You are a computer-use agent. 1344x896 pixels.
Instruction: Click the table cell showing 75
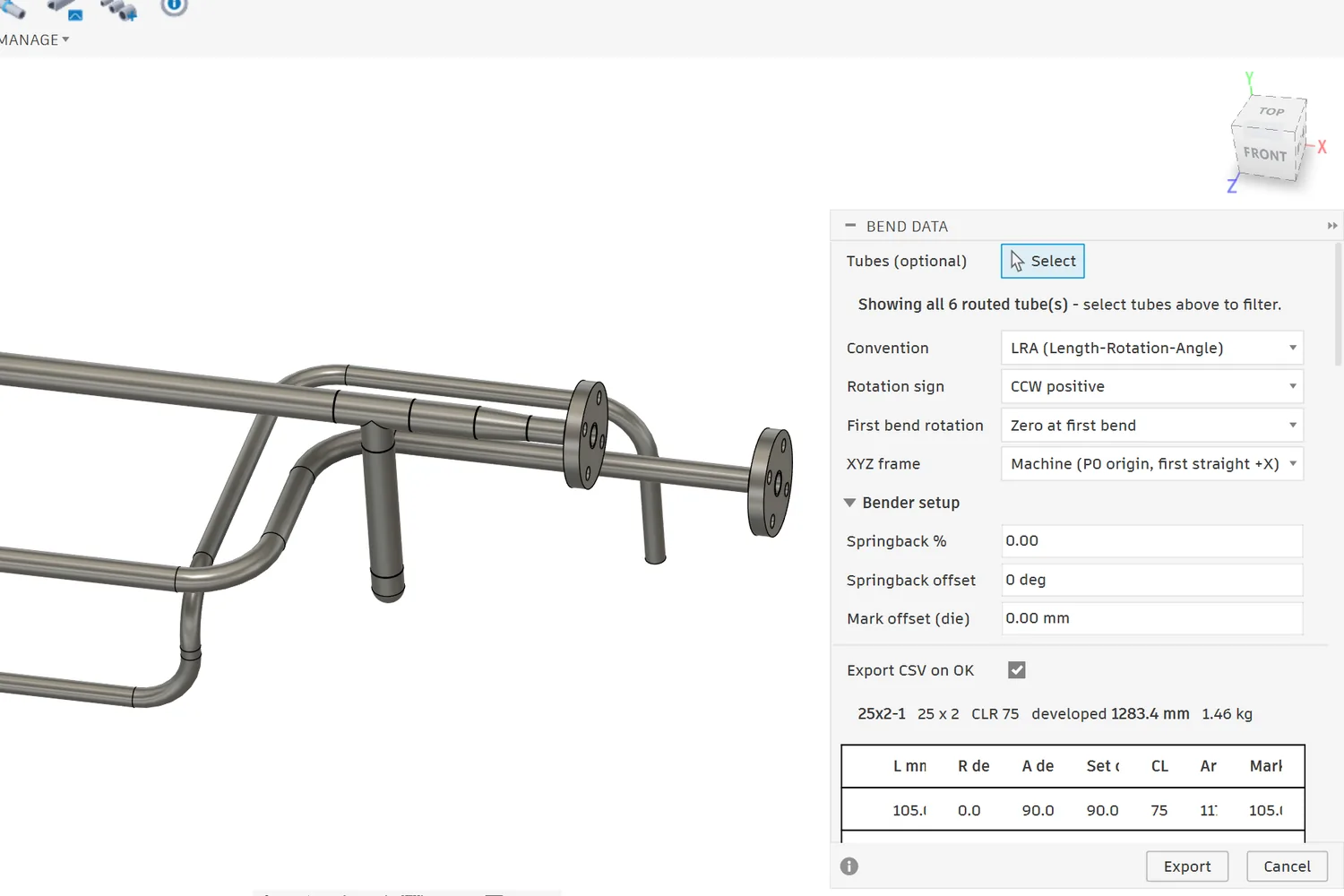(x=1159, y=810)
